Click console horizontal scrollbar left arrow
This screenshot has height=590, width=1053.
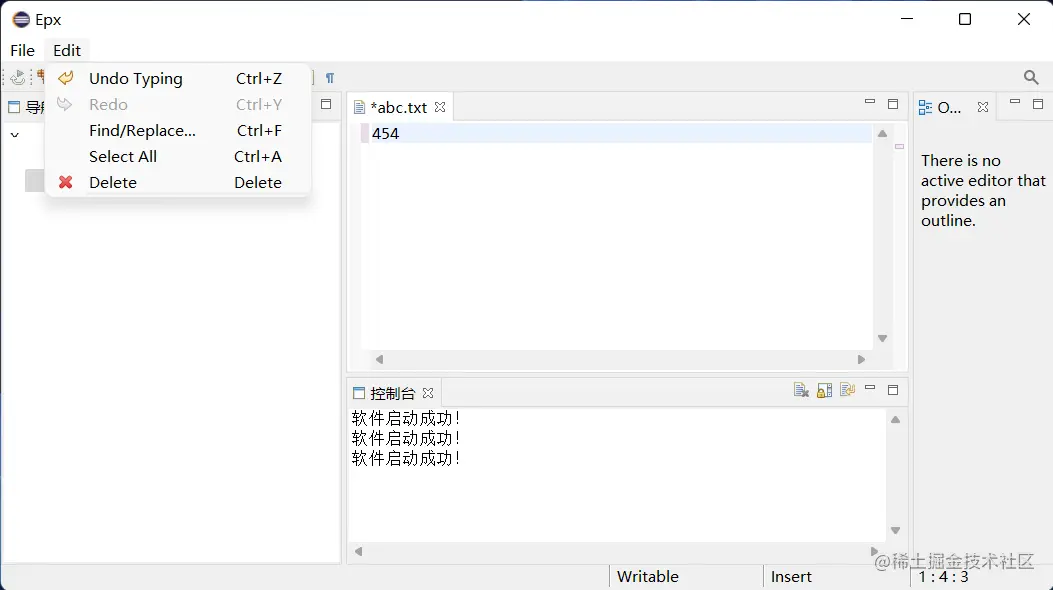(359, 551)
